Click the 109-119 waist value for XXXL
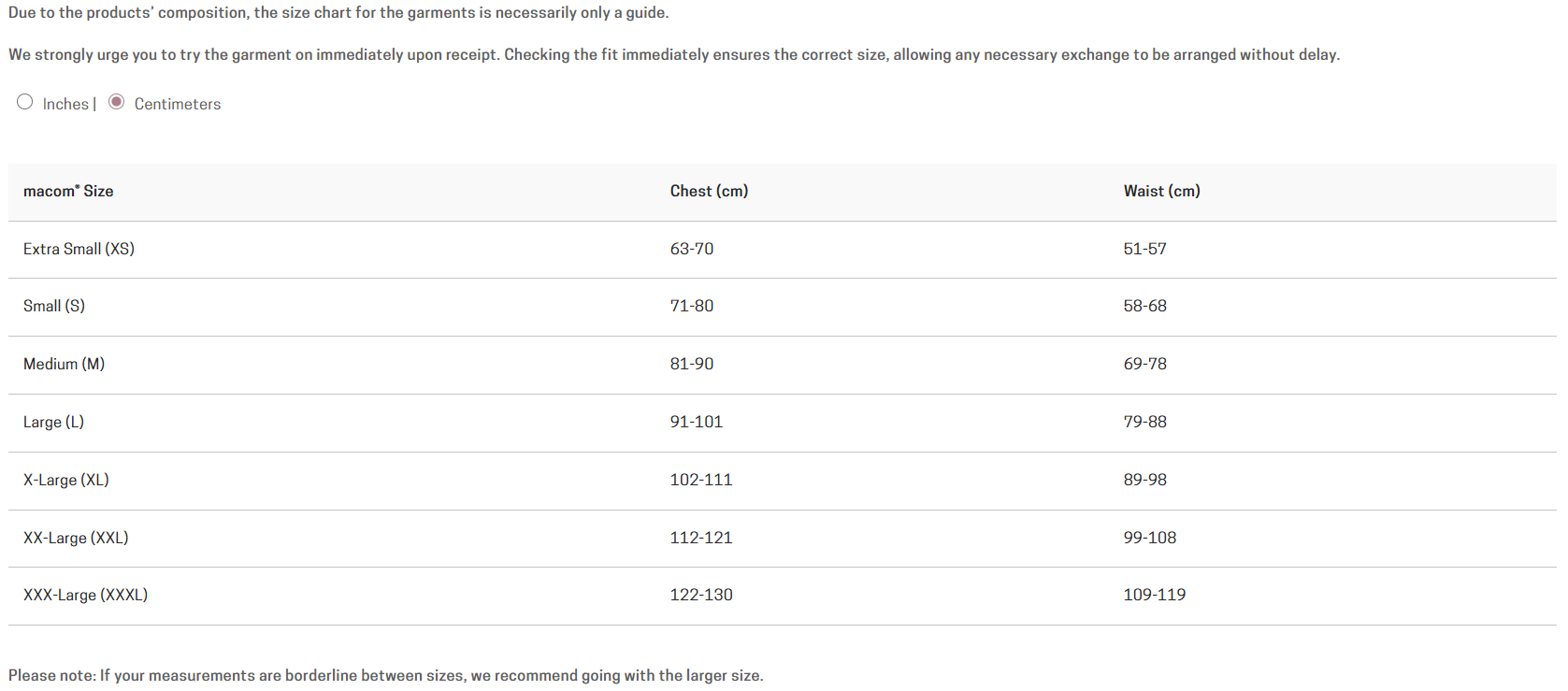1568x691 pixels. (x=1155, y=595)
